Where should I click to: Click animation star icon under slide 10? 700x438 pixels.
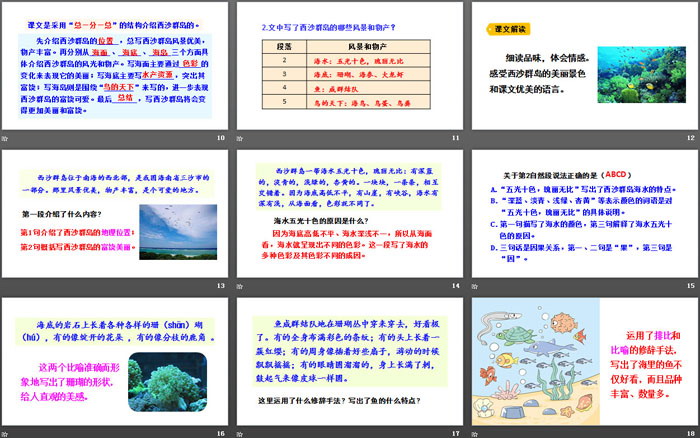point(6,138)
